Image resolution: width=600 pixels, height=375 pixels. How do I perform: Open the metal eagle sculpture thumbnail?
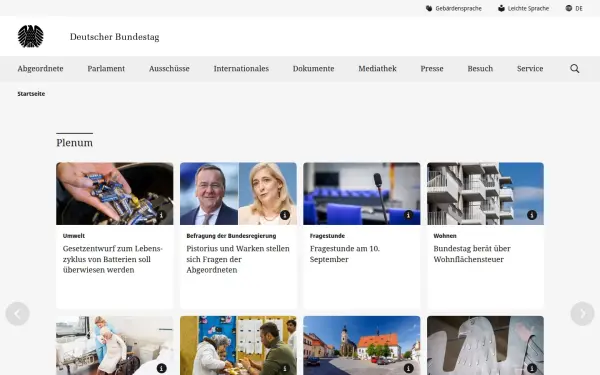point(485,346)
